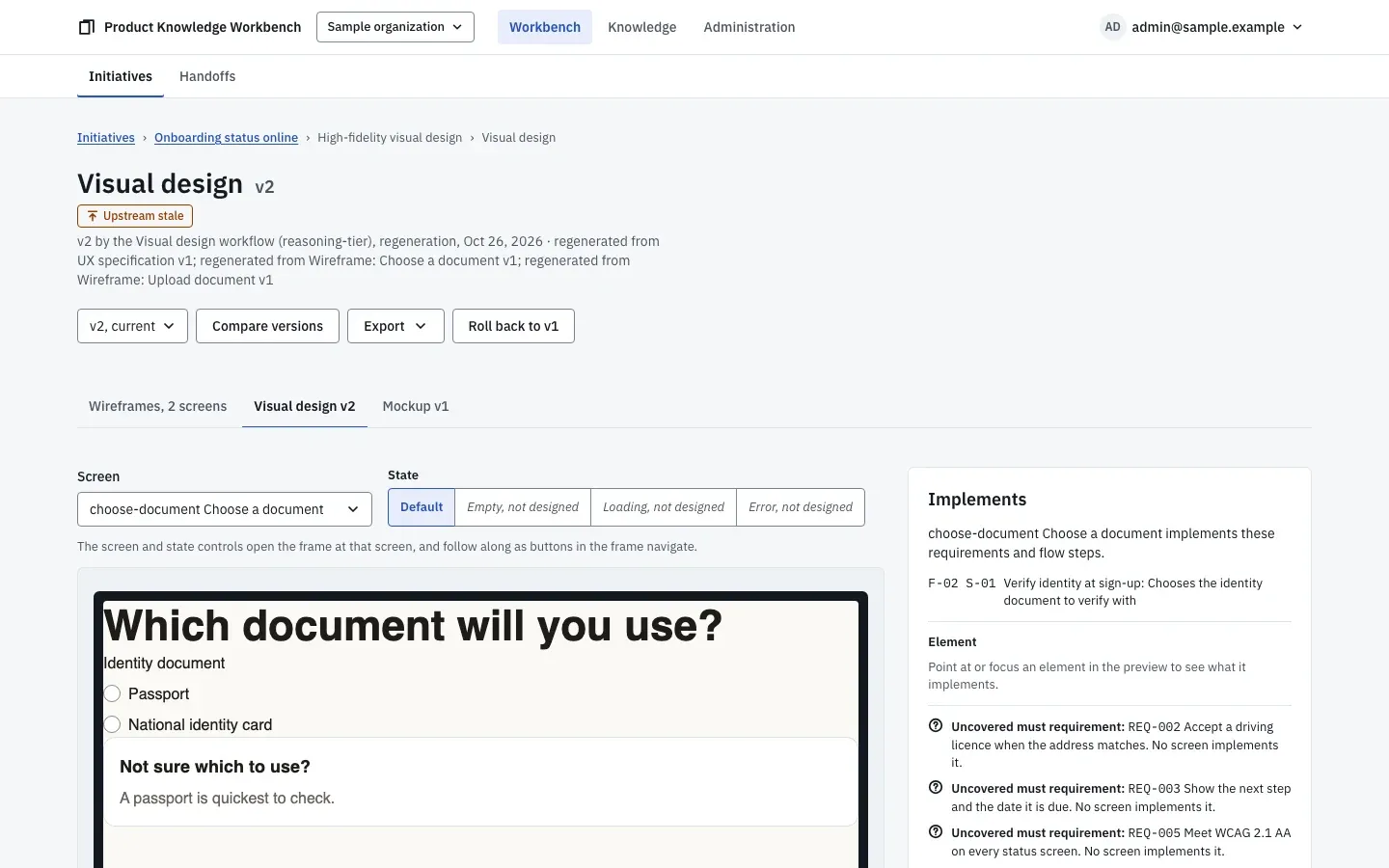Viewport: 1389px width, 868px height.
Task: Open the Sample organization dropdown
Action: pos(395,27)
